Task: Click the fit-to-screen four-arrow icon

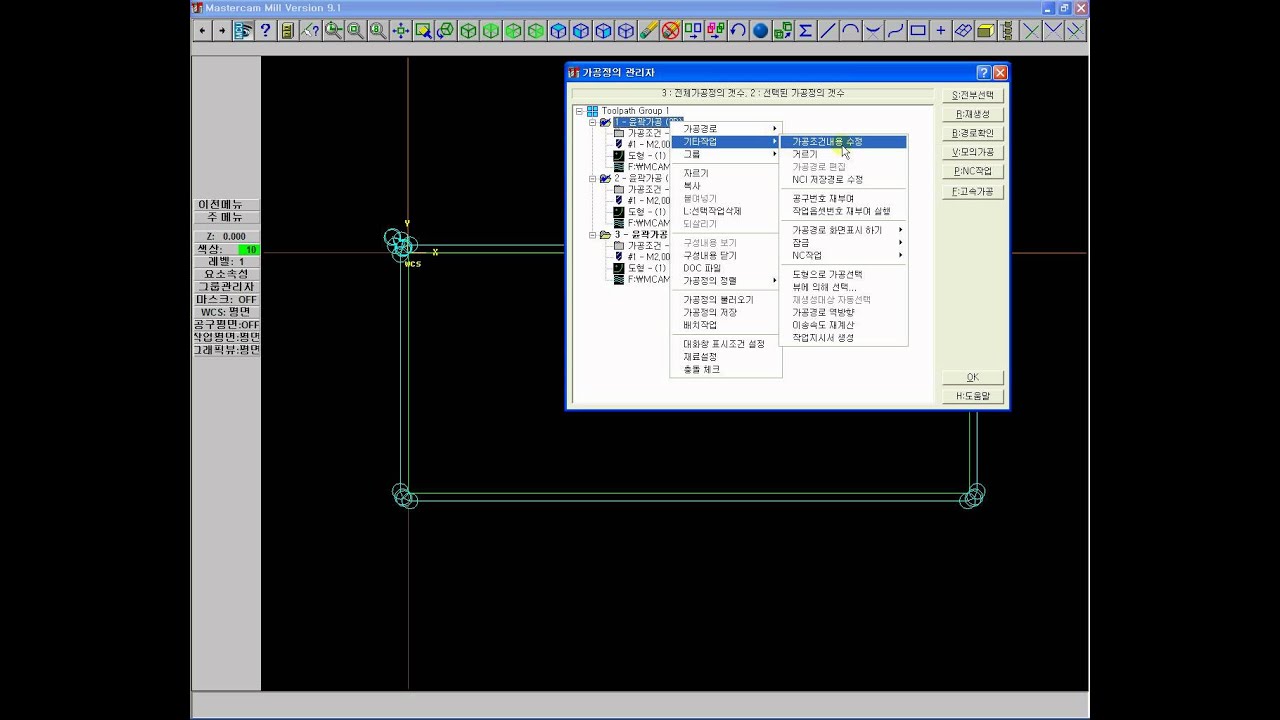Action: click(x=401, y=31)
